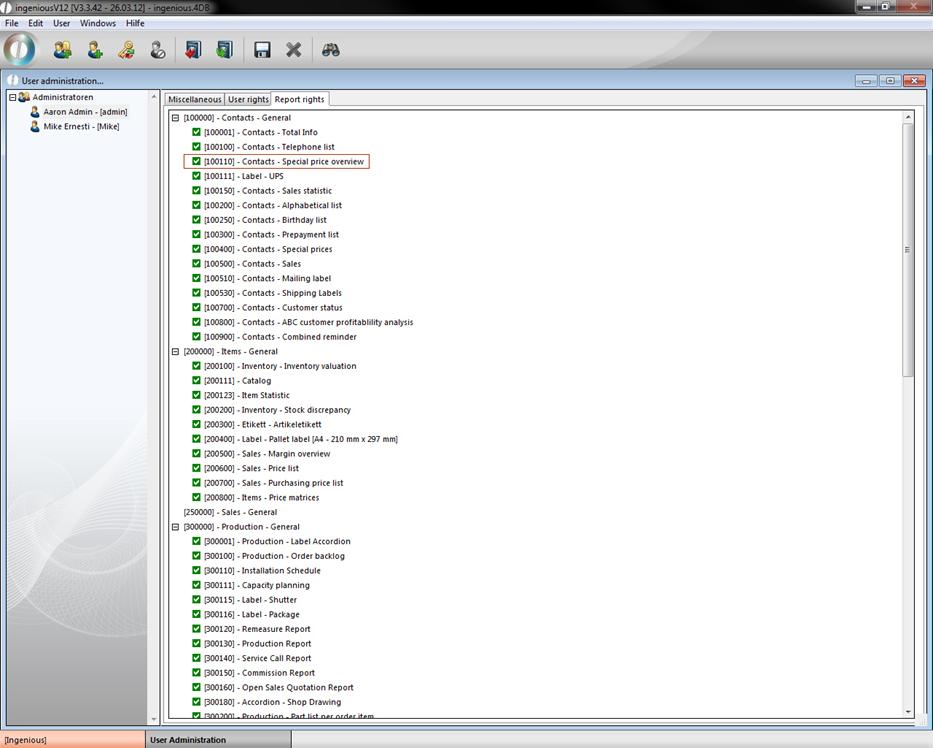Open the Windows menu

(x=98, y=23)
